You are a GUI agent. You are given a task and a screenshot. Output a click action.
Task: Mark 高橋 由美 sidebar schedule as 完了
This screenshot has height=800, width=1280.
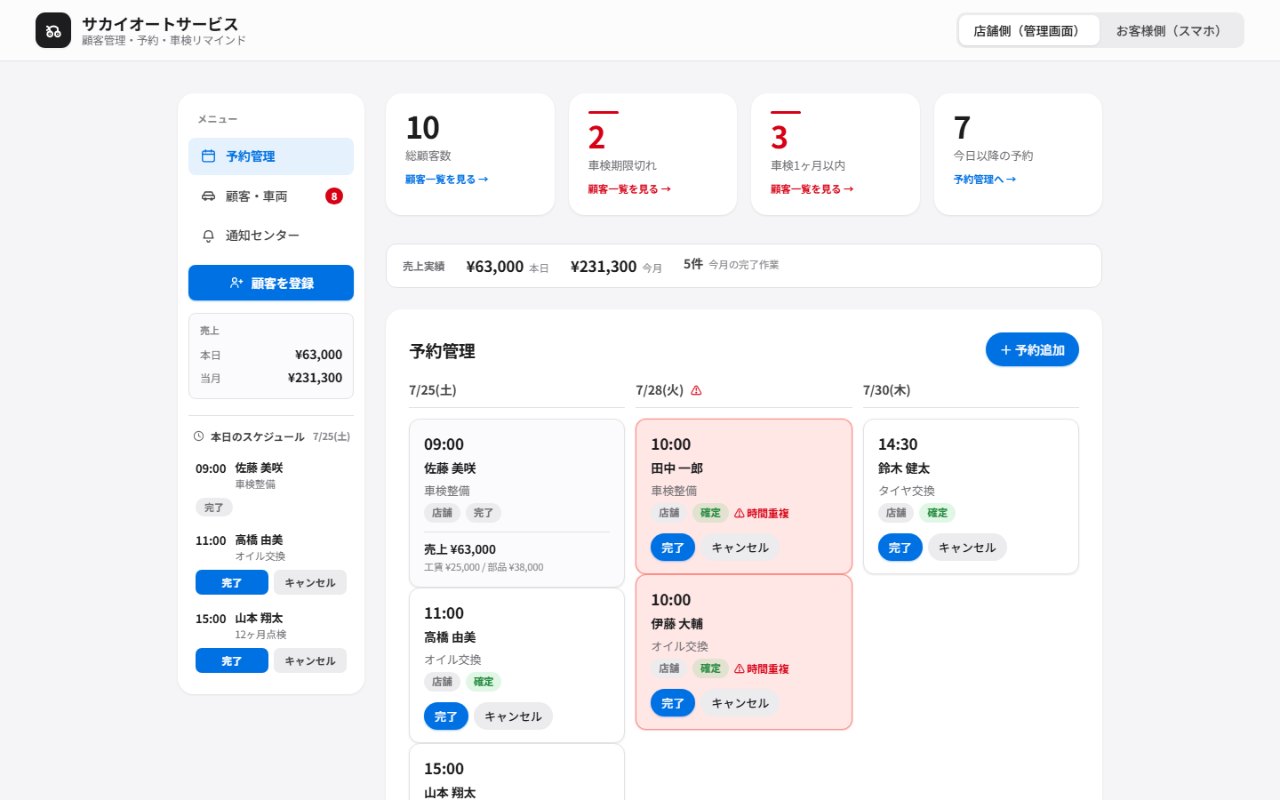tap(232, 582)
